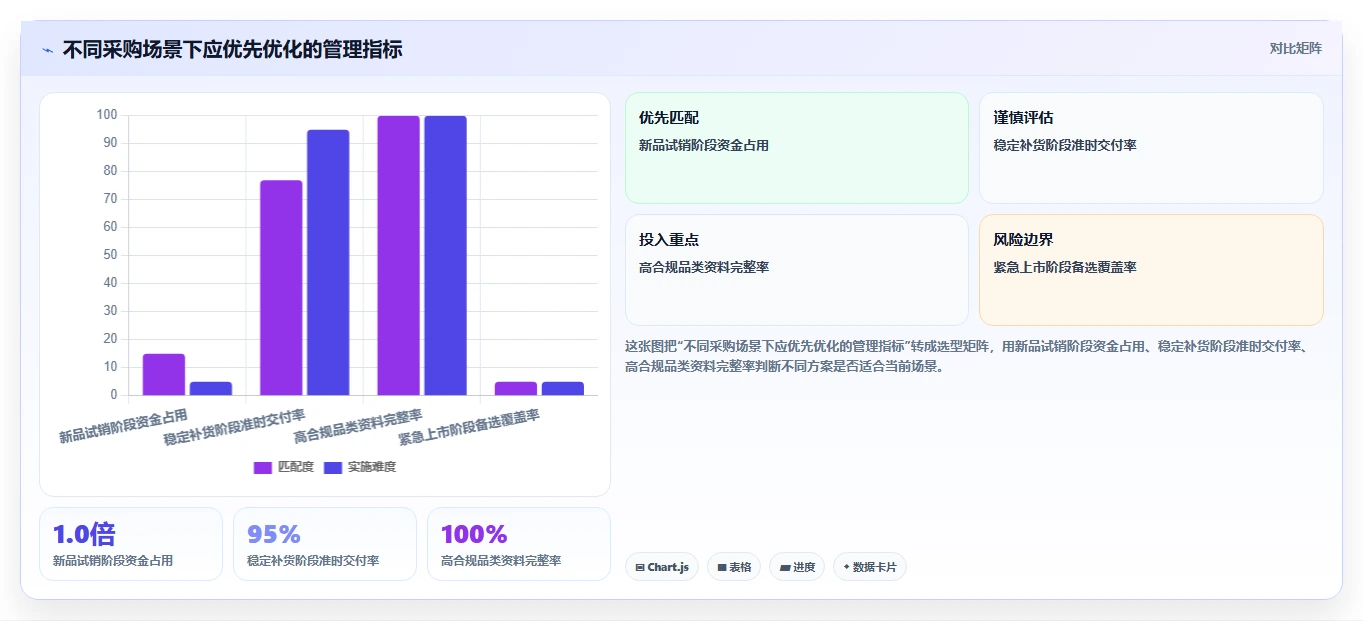
Task: Click the 谨慎评估 matrix card
Action: [x=1151, y=148]
